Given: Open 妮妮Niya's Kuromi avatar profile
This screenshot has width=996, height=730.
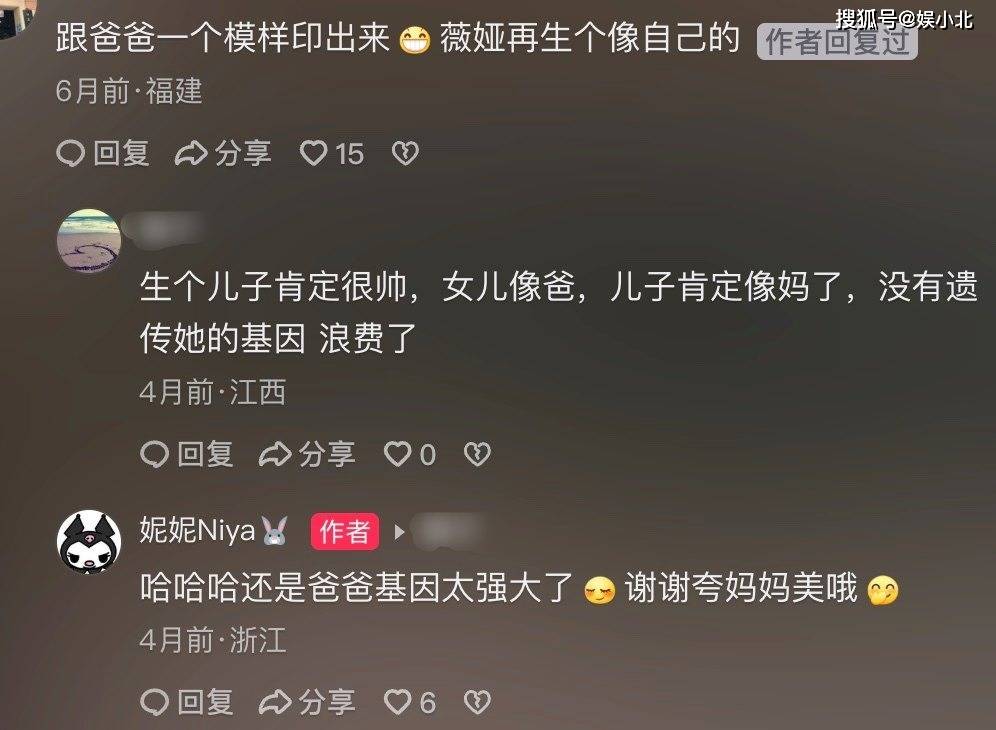Looking at the screenshot, I should click(x=89, y=541).
